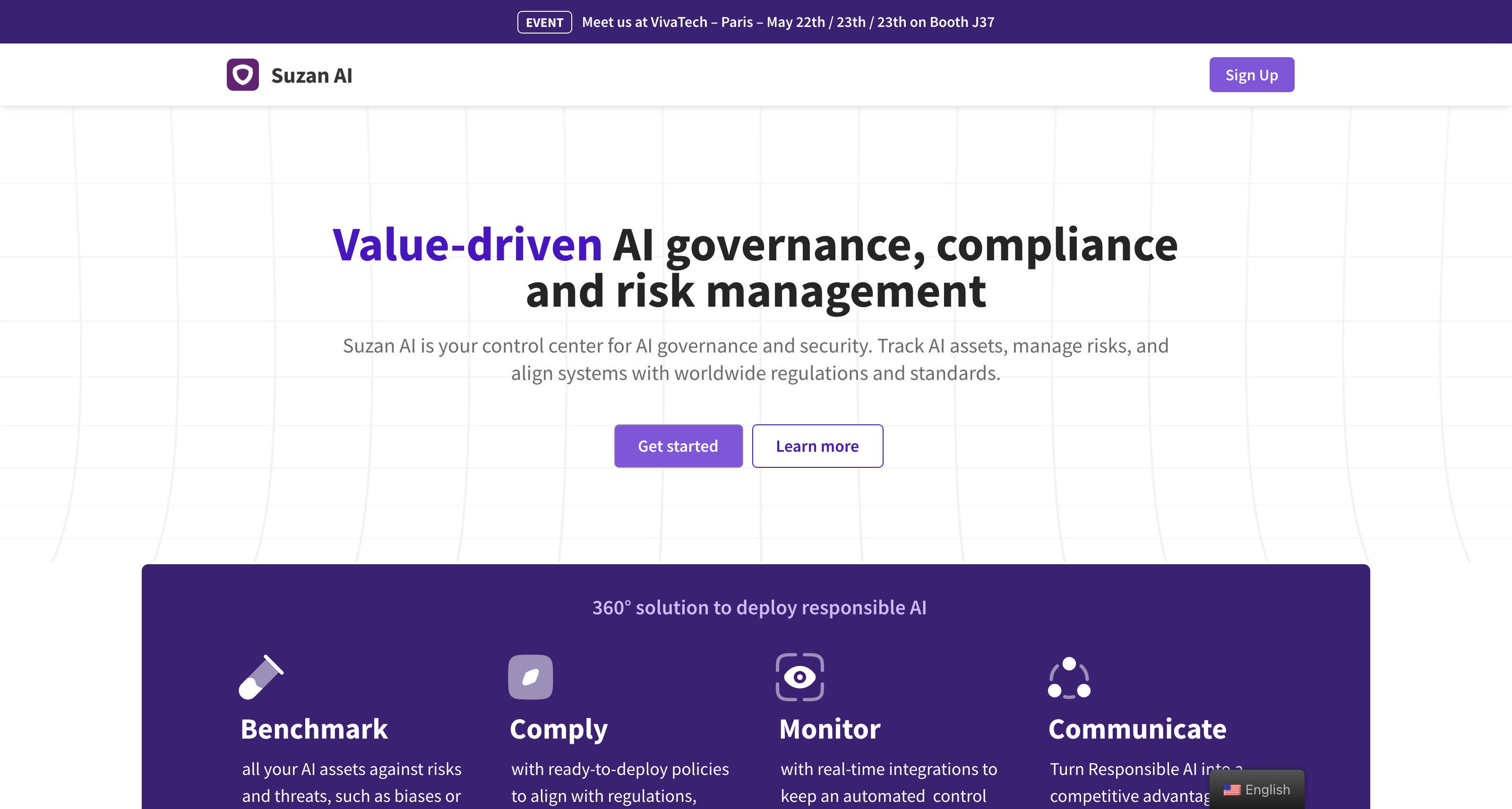Image resolution: width=1512 pixels, height=809 pixels.
Task: Click the Communicate heading
Action: 1137,729
